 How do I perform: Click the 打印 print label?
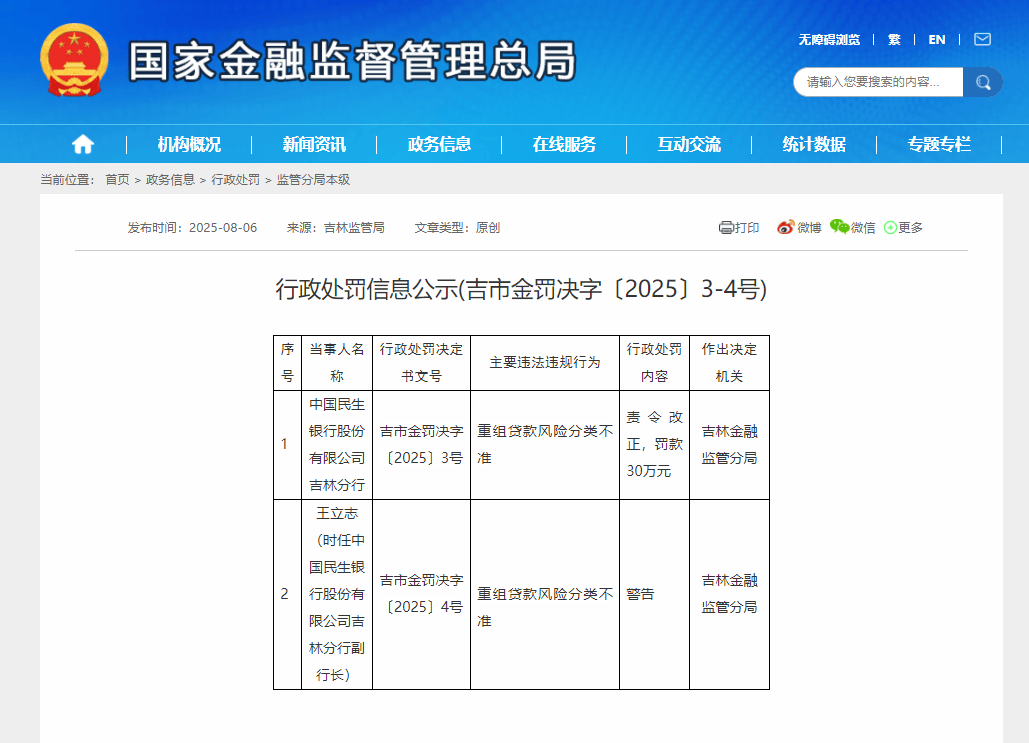[747, 228]
